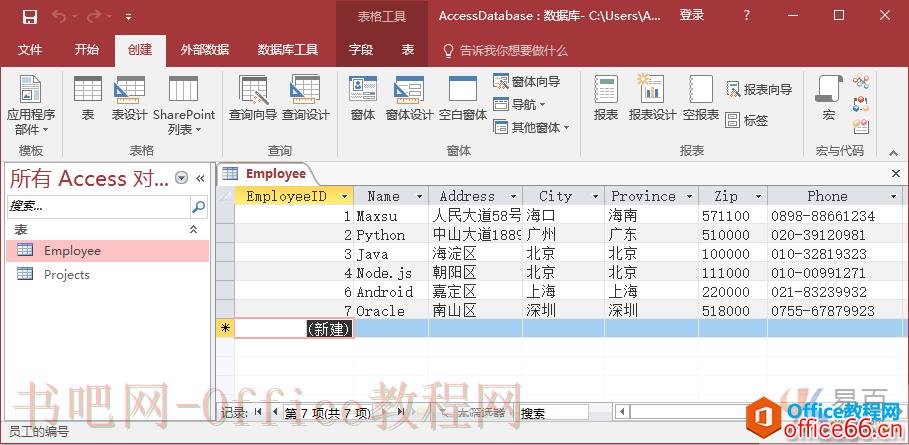Create a Macro (宏)
The height and width of the screenshot is (445, 909).
[829, 99]
